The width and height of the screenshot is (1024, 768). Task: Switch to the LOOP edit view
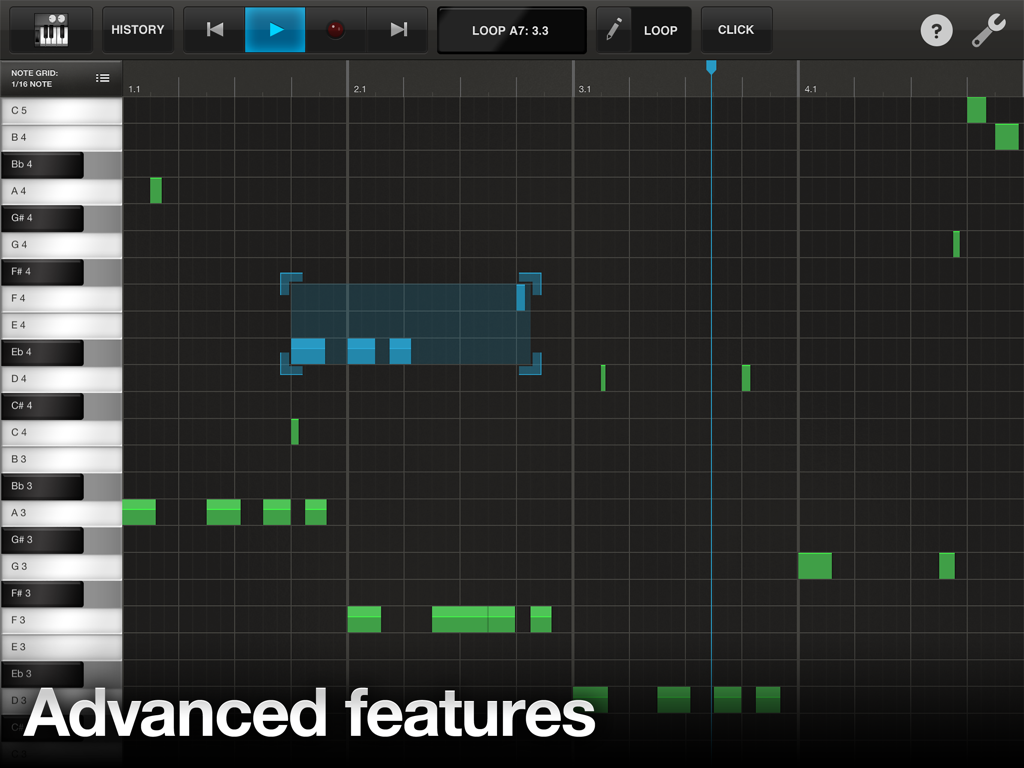coord(660,29)
